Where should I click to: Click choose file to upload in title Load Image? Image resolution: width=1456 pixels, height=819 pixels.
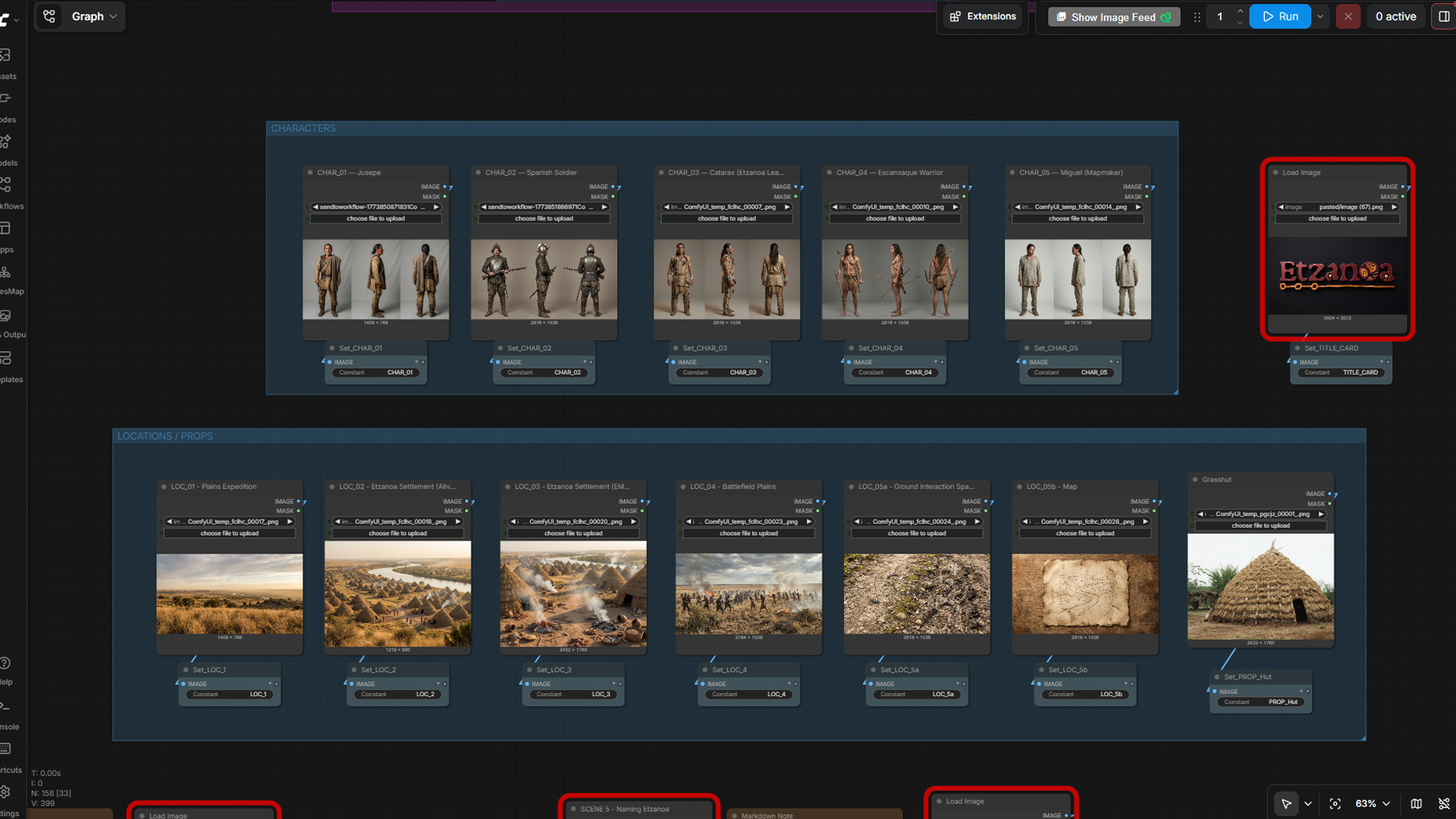click(x=1338, y=218)
